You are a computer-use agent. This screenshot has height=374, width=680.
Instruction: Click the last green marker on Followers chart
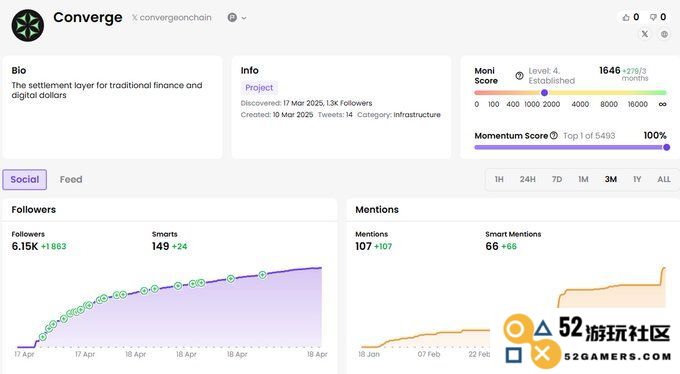tap(262, 275)
